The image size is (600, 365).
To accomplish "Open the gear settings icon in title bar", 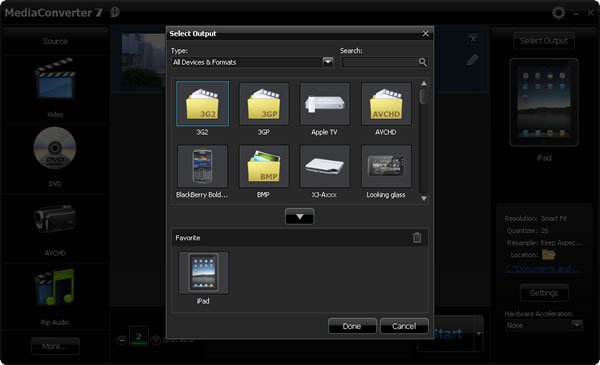I will pyautogui.click(x=558, y=13).
